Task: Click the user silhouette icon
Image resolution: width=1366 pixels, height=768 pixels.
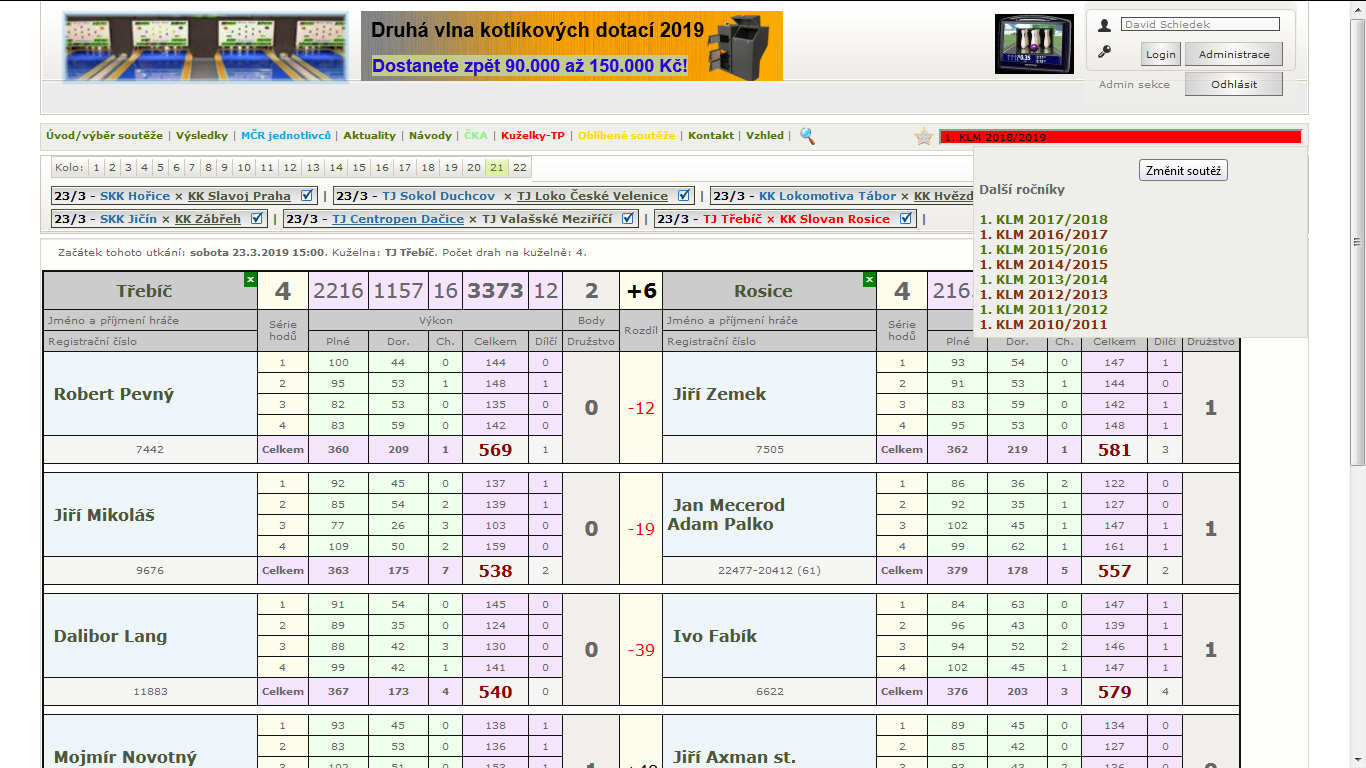Action: pos(1104,26)
